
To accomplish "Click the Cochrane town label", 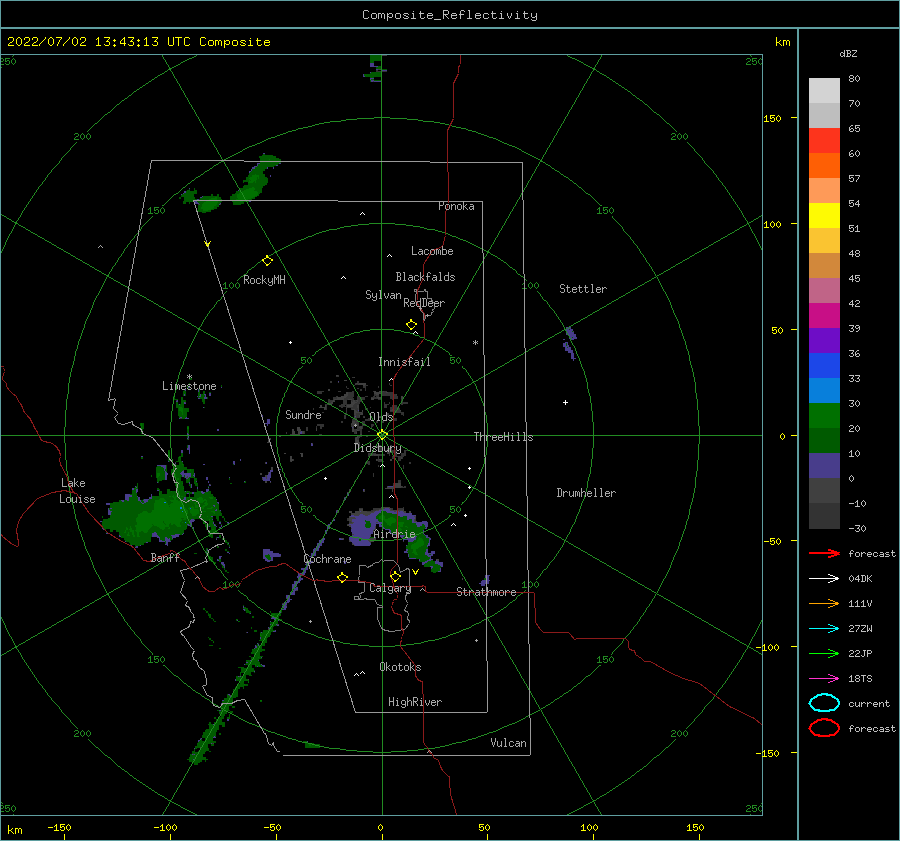I will coord(327,559).
